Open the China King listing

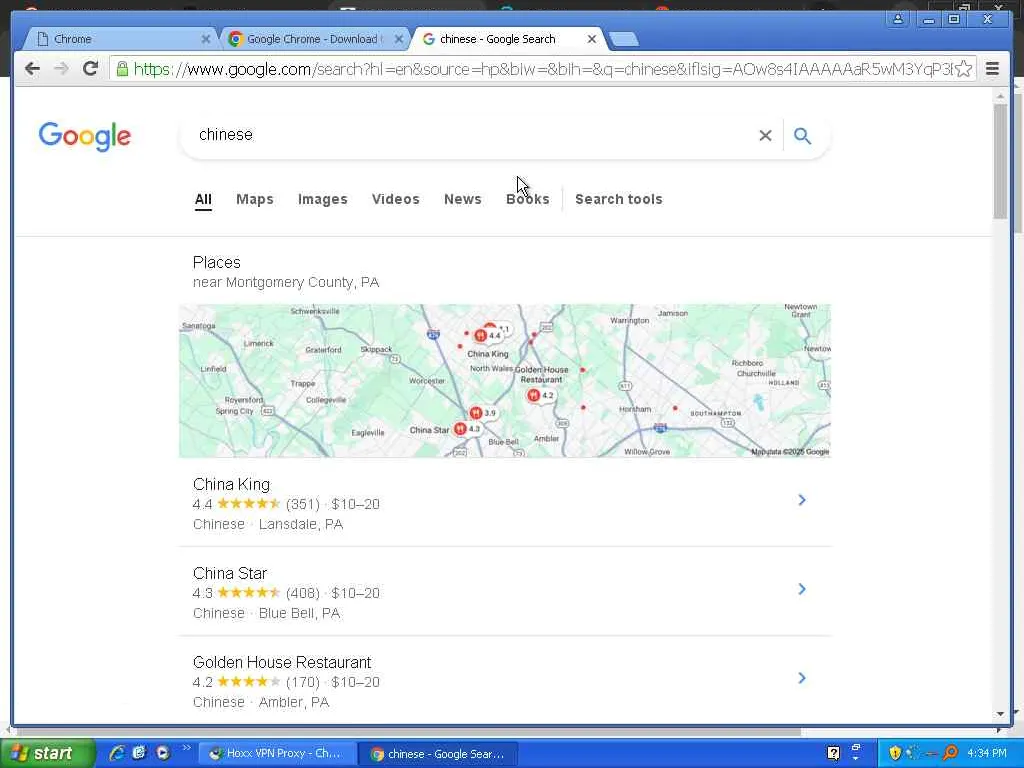pos(505,504)
